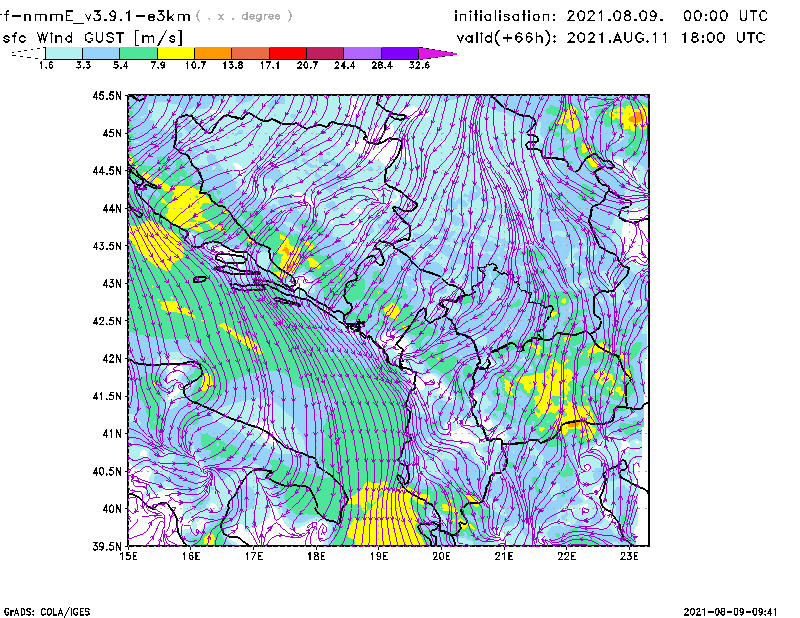Click the 2021-08-09-09:41 timestamp at bottom right
This screenshot has width=800, height=618.
coord(739,610)
